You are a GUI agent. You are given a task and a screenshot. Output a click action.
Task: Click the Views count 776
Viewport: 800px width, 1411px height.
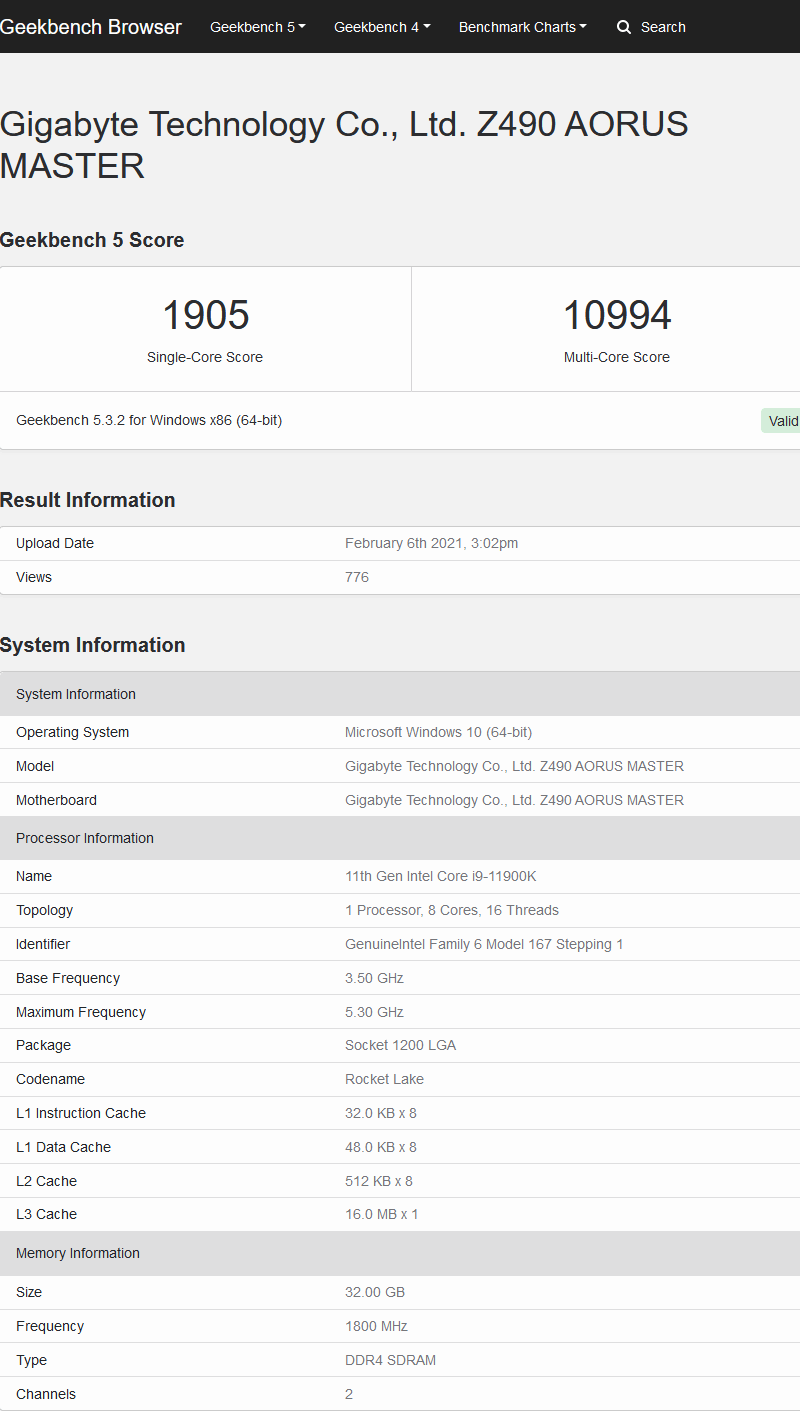click(x=356, y=577)
